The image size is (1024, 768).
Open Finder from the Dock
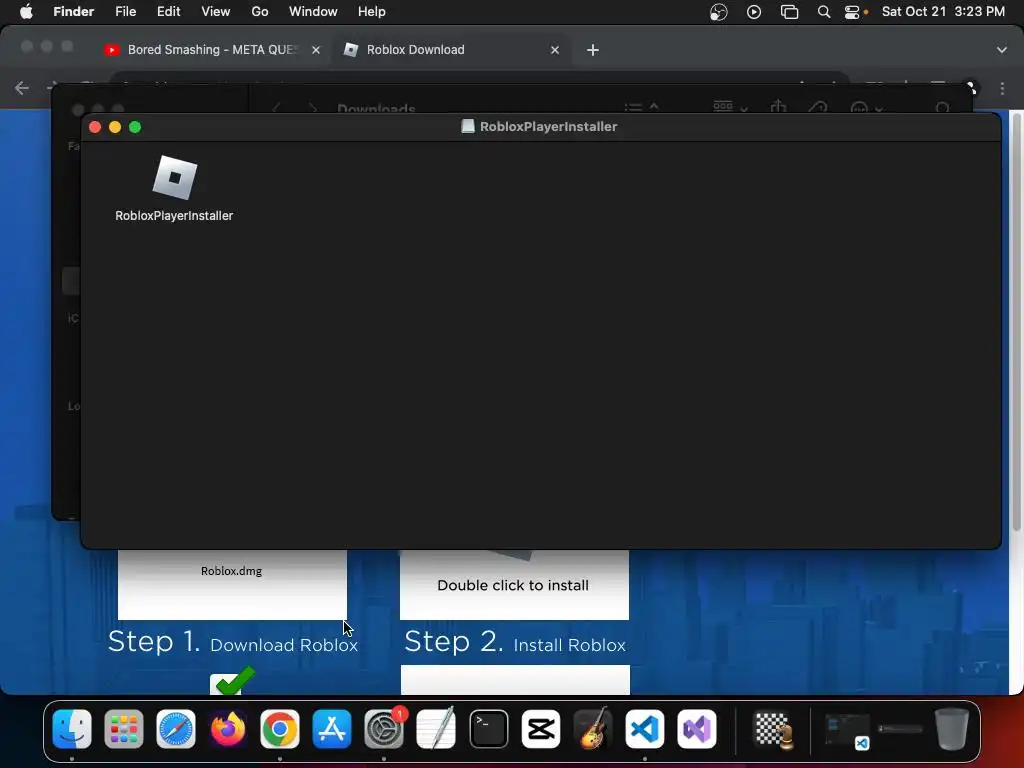point(72,729)
